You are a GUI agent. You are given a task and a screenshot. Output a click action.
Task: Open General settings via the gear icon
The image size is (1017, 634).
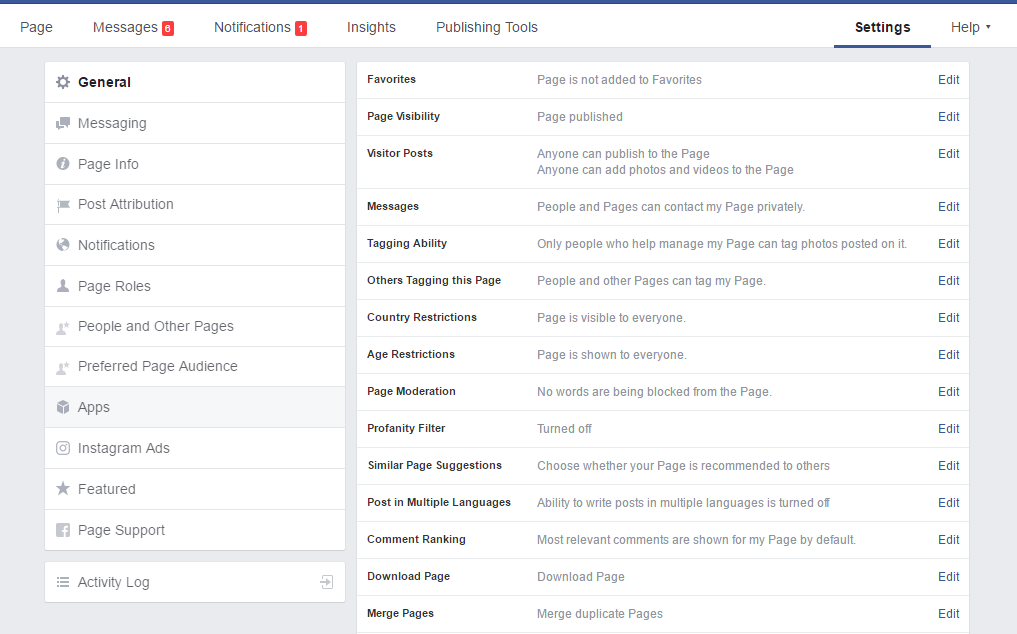click(x=62, y=82)
